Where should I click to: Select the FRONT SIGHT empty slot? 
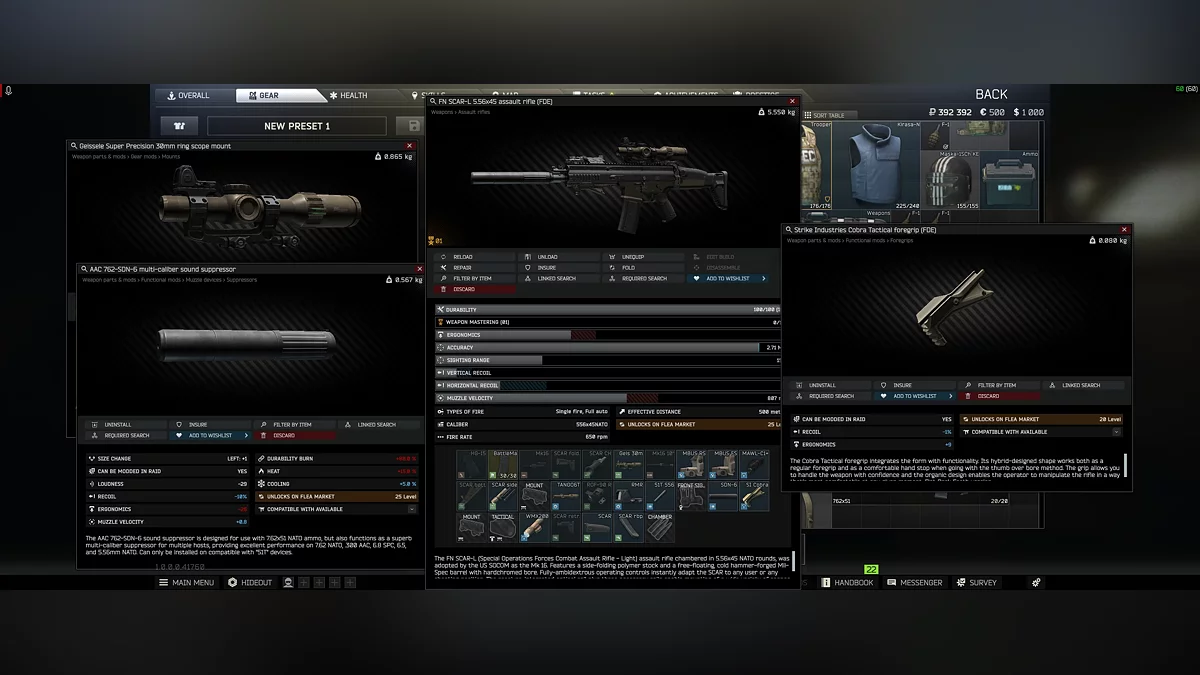pos(692,496)
